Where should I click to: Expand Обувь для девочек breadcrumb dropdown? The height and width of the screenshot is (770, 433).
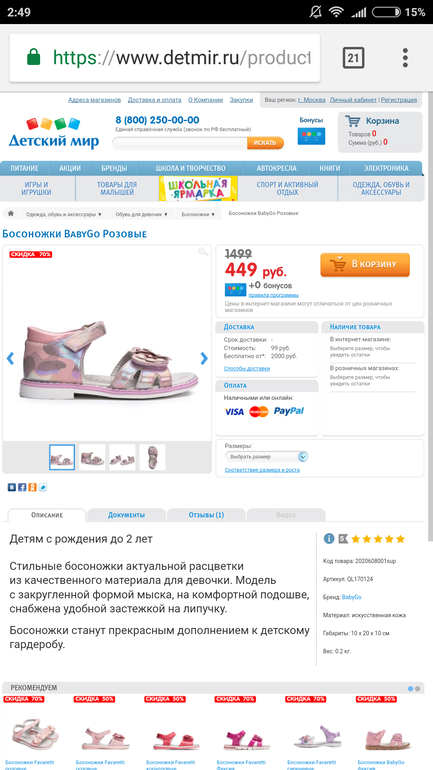point(141,214)
